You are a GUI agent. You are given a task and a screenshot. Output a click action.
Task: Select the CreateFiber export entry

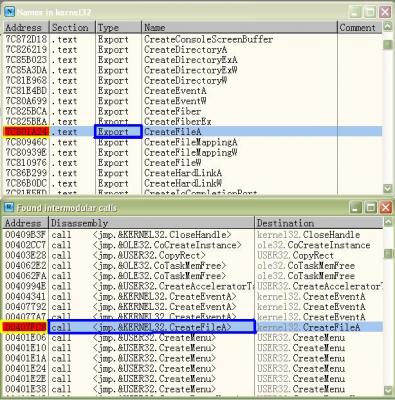193,111
